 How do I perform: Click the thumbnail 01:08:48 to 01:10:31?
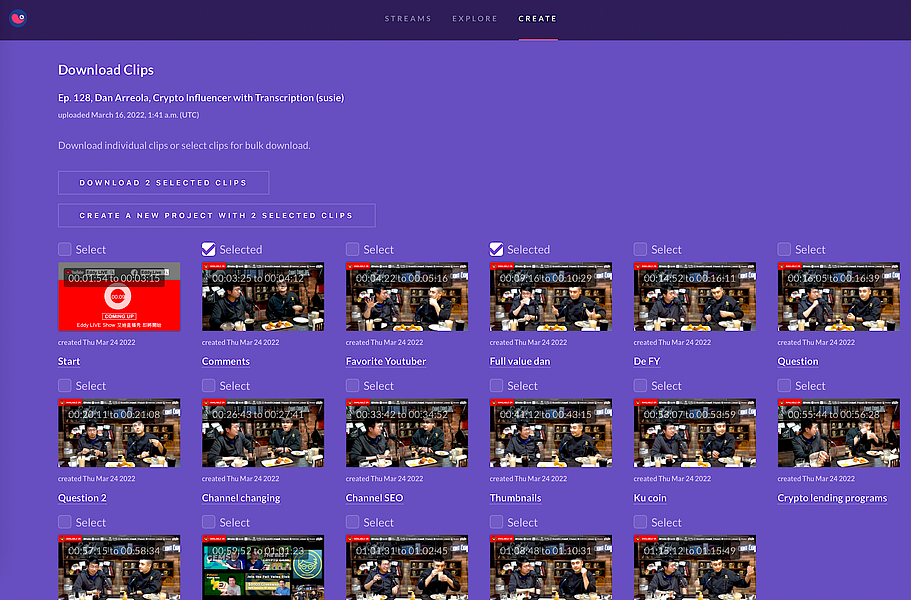(551, 567)
